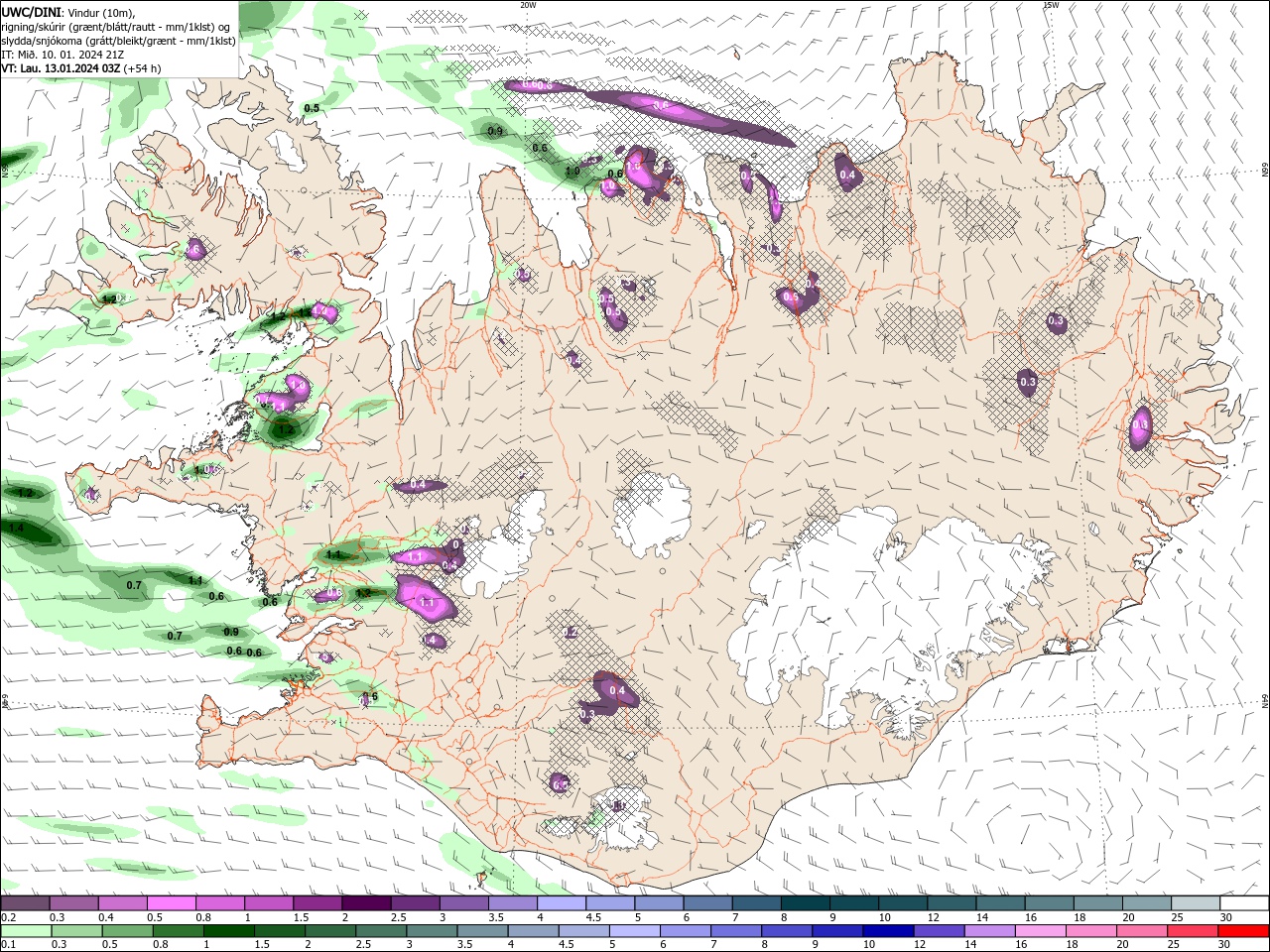Image resolution: width=1270 pixels, height=952 pixels.
Task: Select the rain swatch between 0.5 and 0.8
Action: 127,930
